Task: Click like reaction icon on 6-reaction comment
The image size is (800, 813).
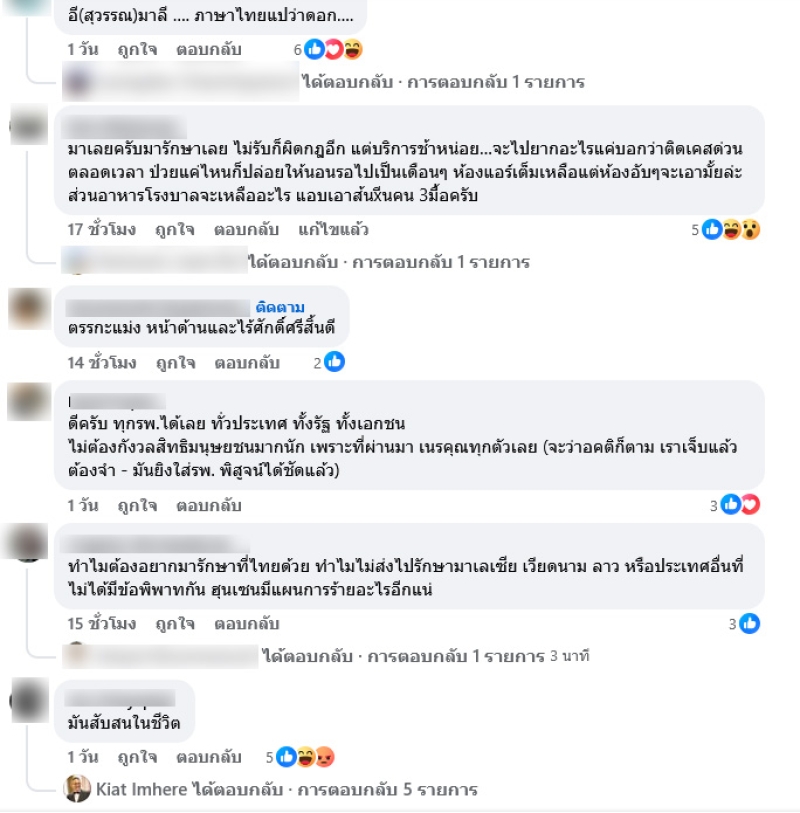Action: click(x=314, y=49)
